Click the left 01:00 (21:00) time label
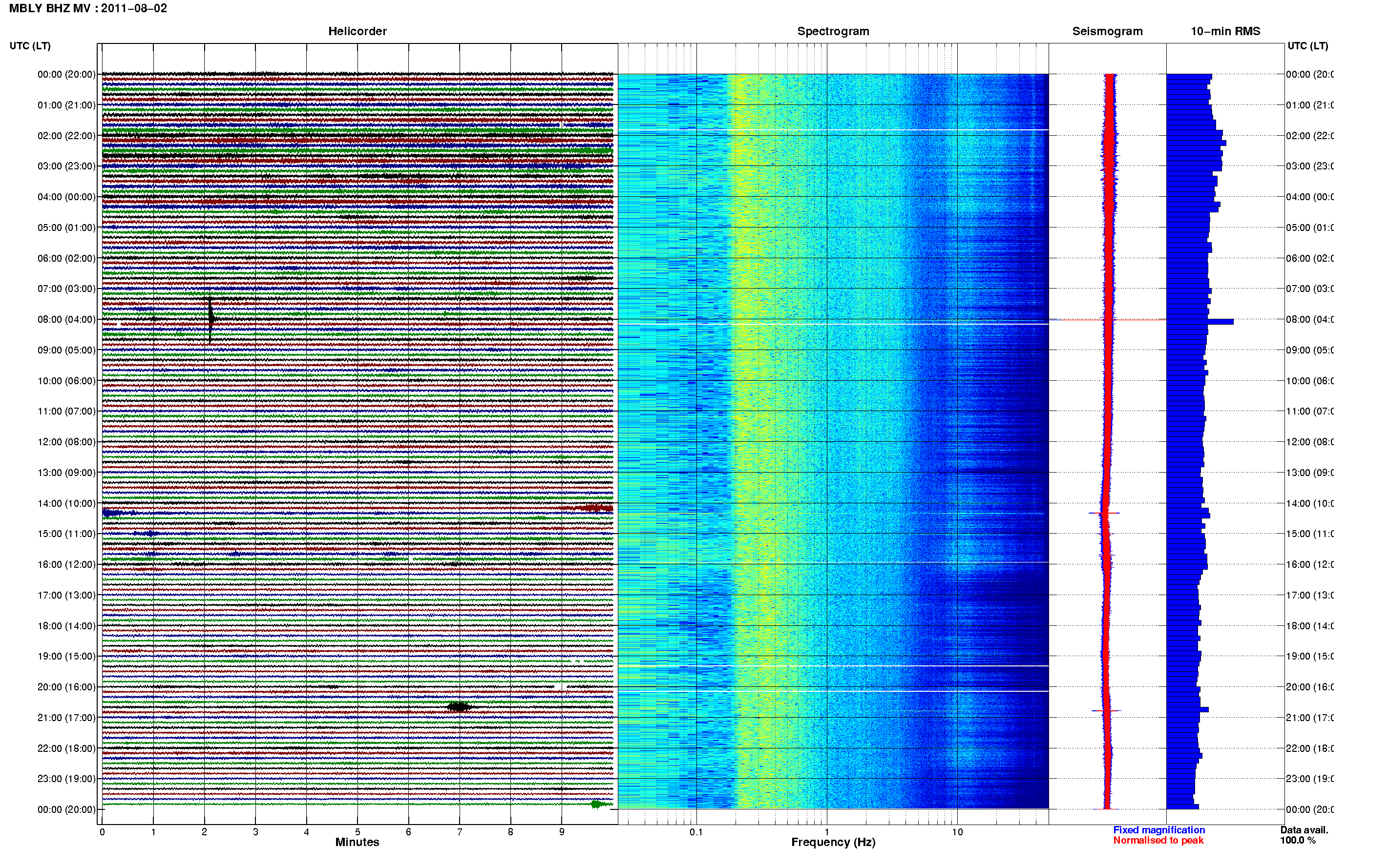Image resolution: width=1389 pixels, height=868 pixels. 66,105
